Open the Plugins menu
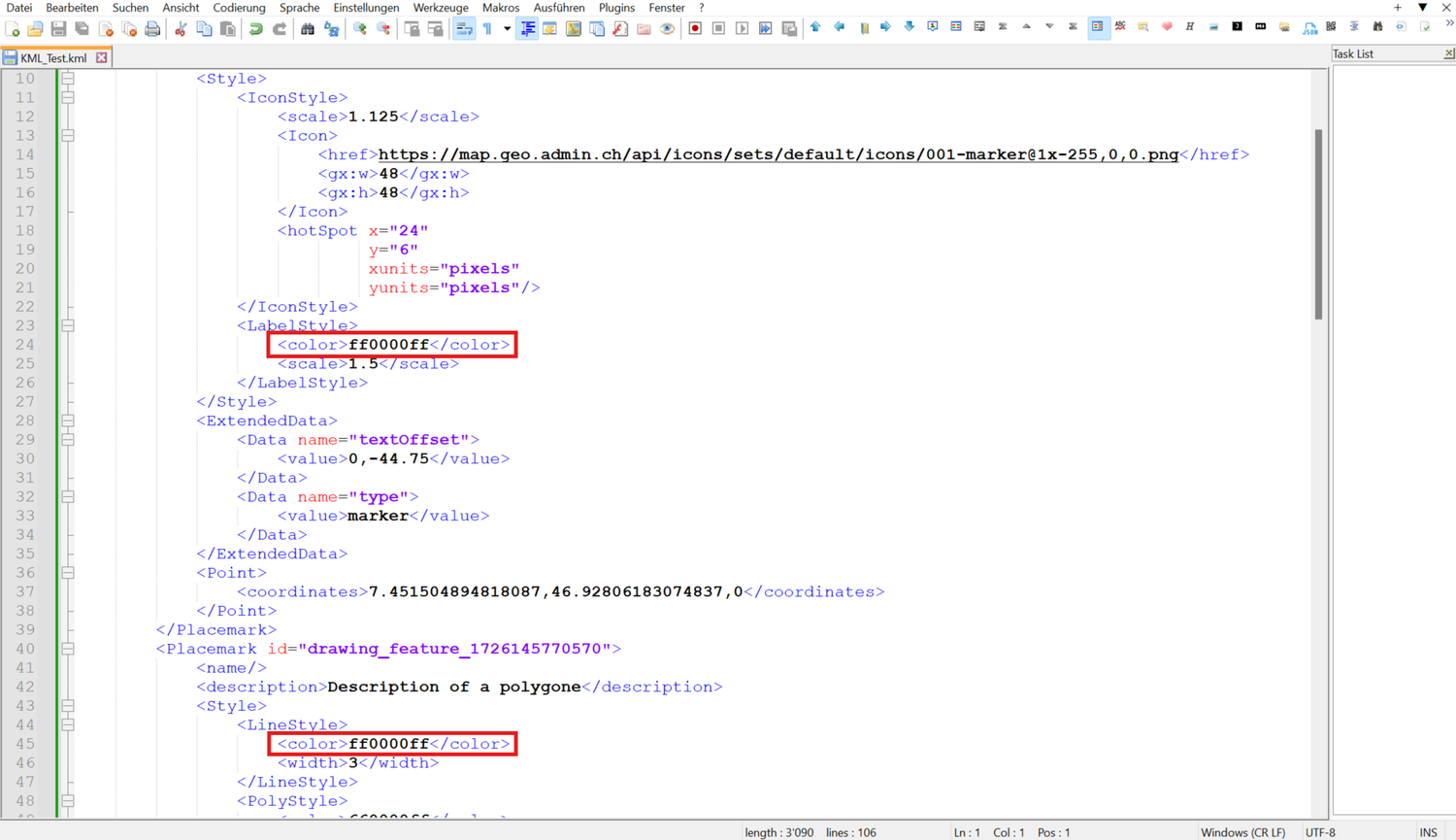The height and width of the screenshot is (840, 1456). (x=616, y=8)
